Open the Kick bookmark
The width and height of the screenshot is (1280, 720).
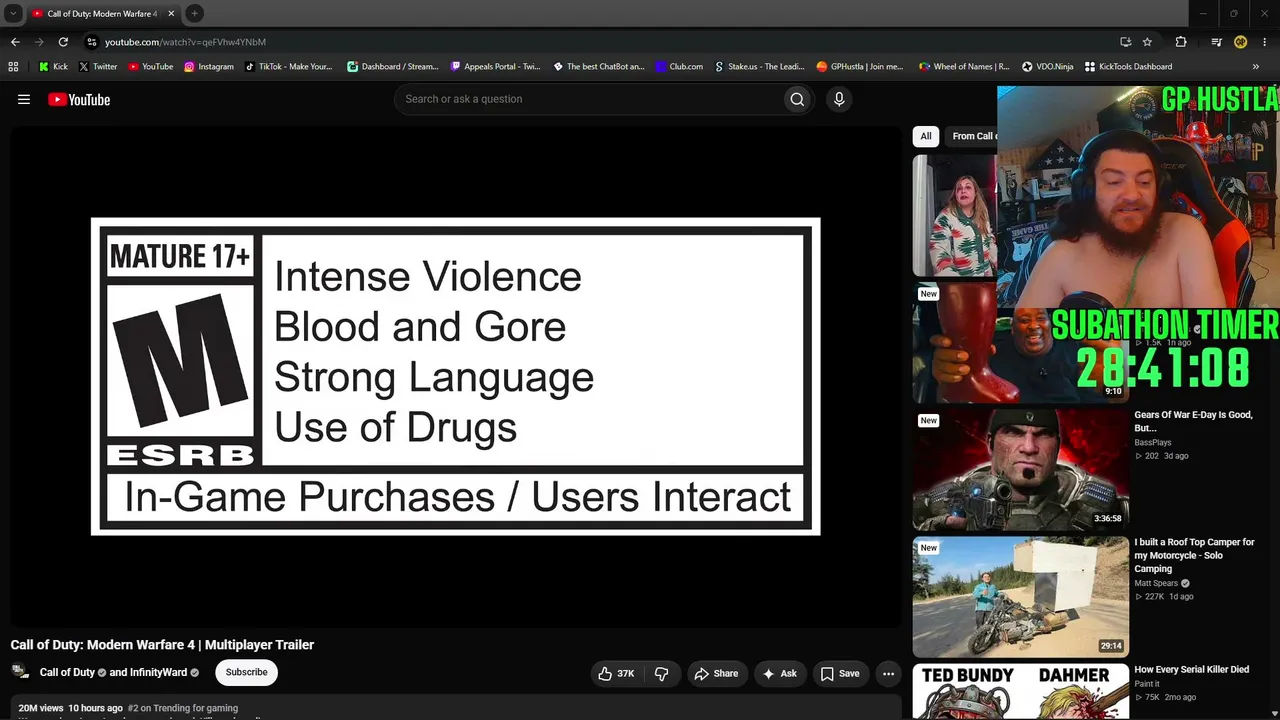pyautogui.click(x=53, y=67)
